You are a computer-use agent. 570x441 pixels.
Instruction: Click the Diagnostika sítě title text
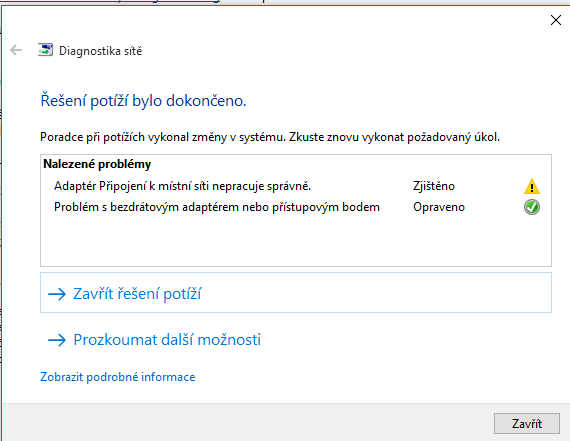coord(100,51)
